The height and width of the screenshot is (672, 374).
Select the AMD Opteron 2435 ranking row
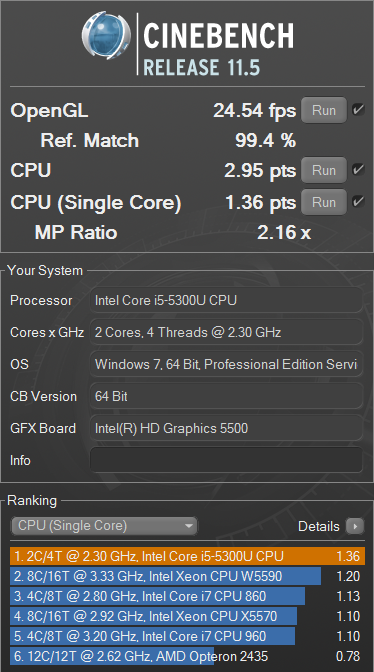point(187,656)
